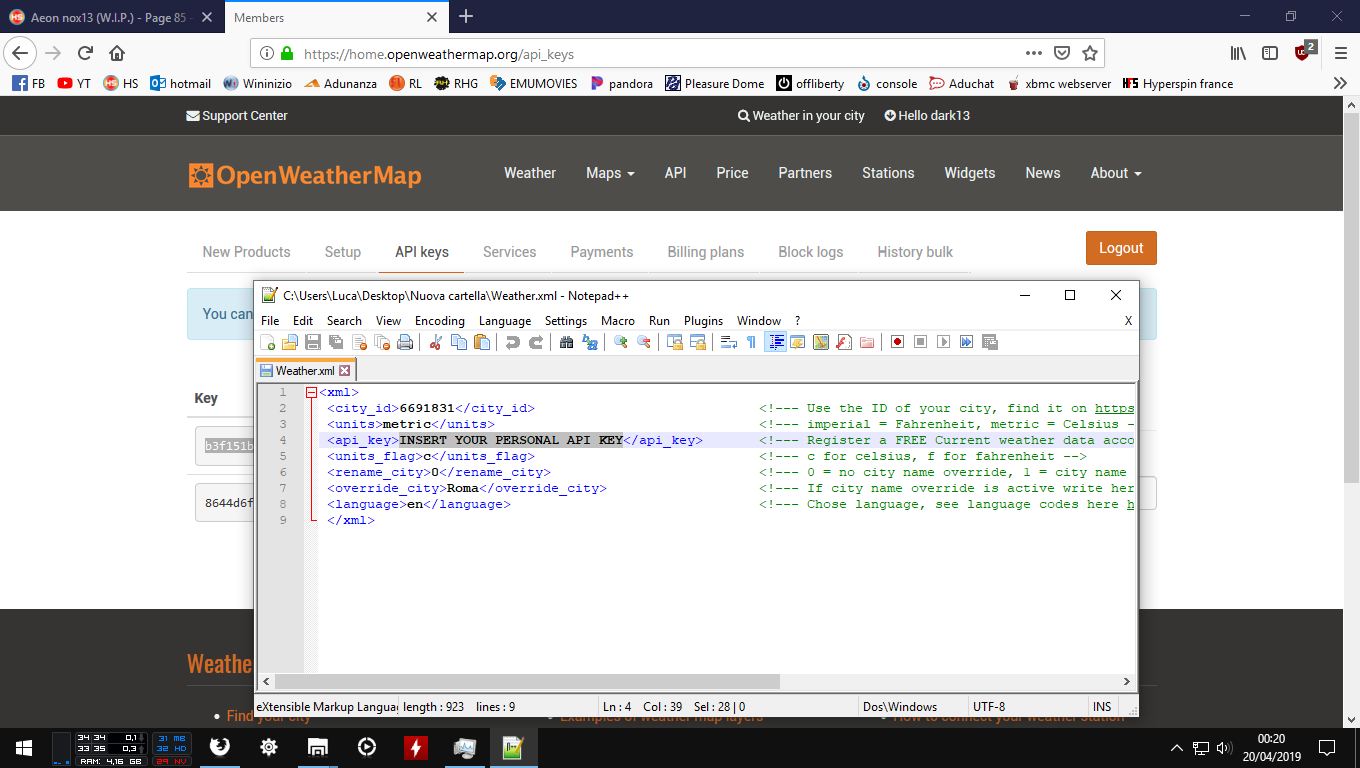The width and height of the screenshot is (1360, 768).
Task: Toggle the Word Wrap toolbar button
Action: 729,342
